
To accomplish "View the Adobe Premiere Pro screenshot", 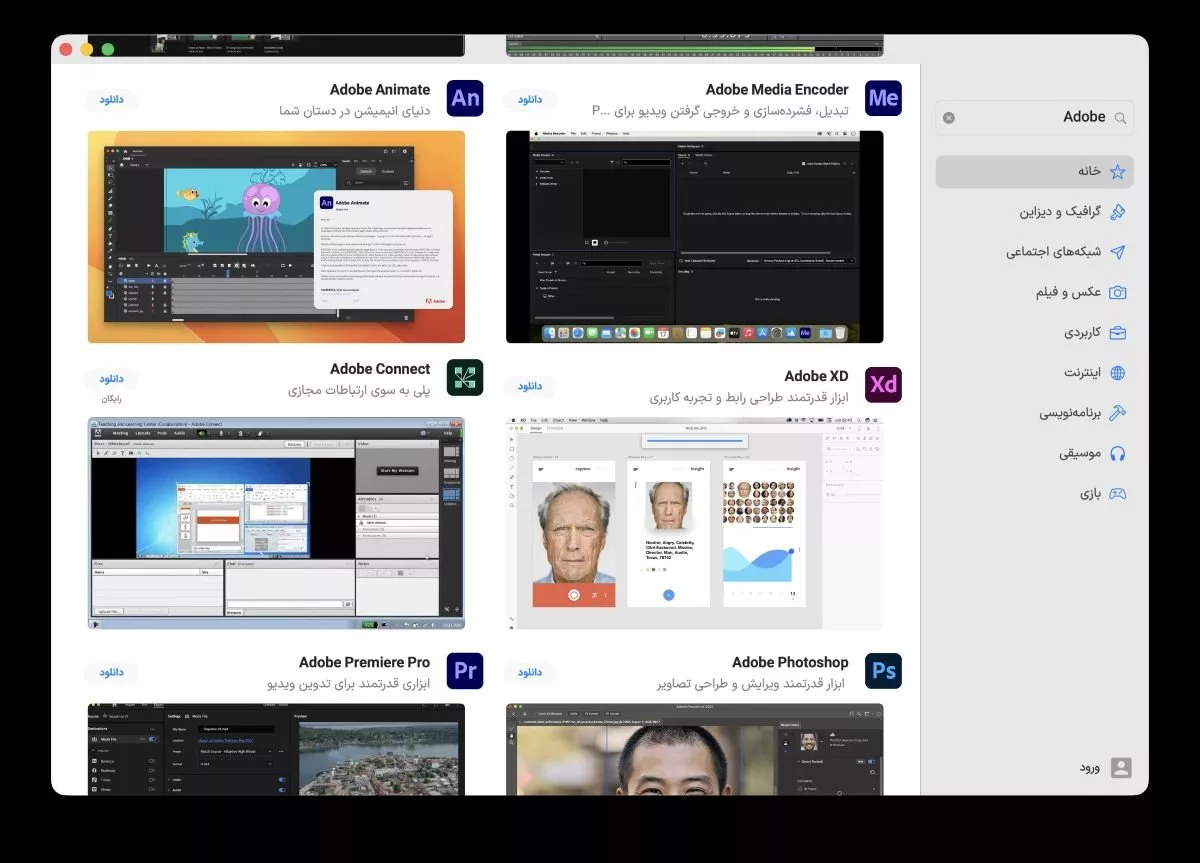I will pyautogui.click(x=276, y=749).
